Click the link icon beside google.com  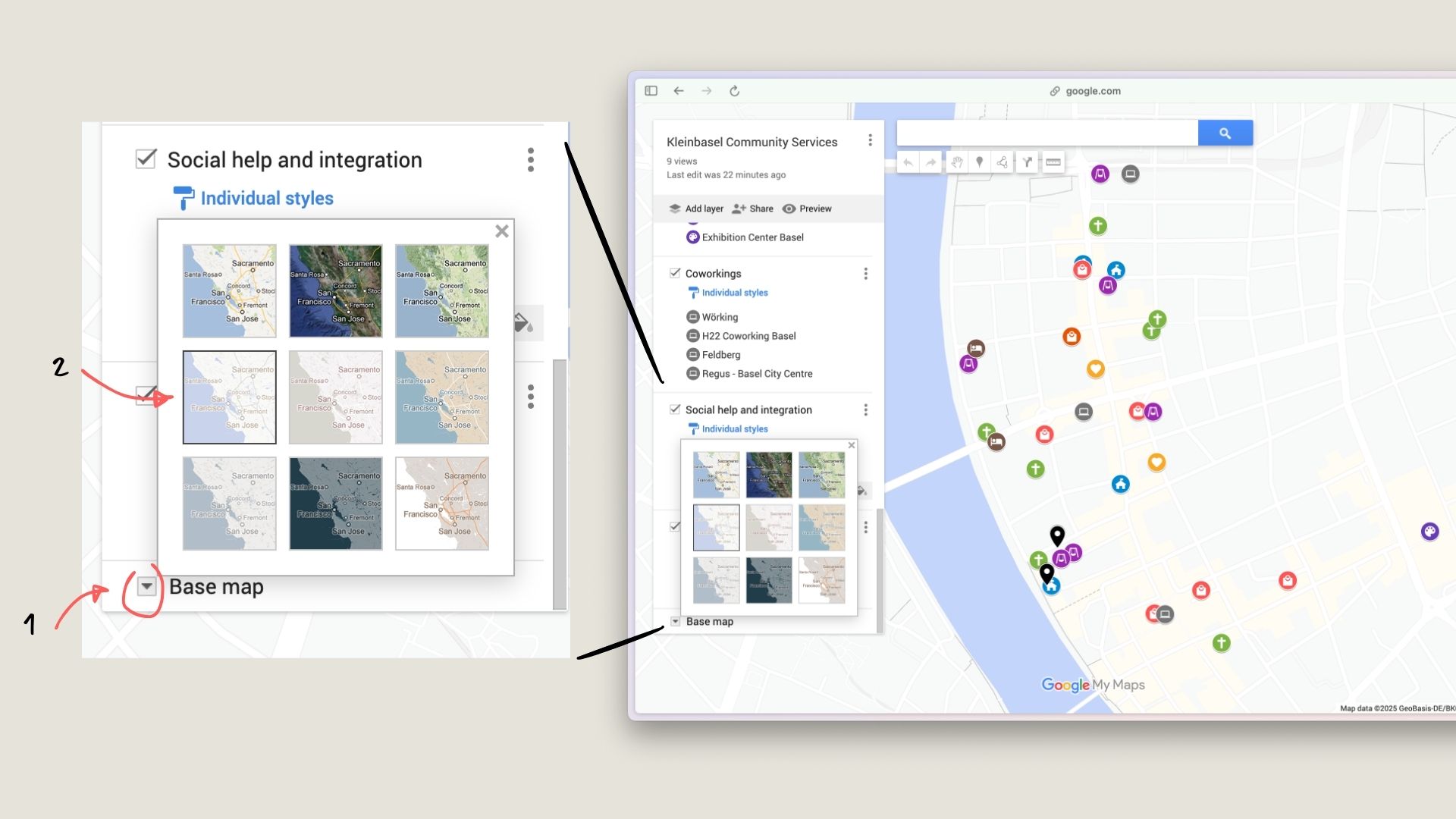[x=1055, y=91]
